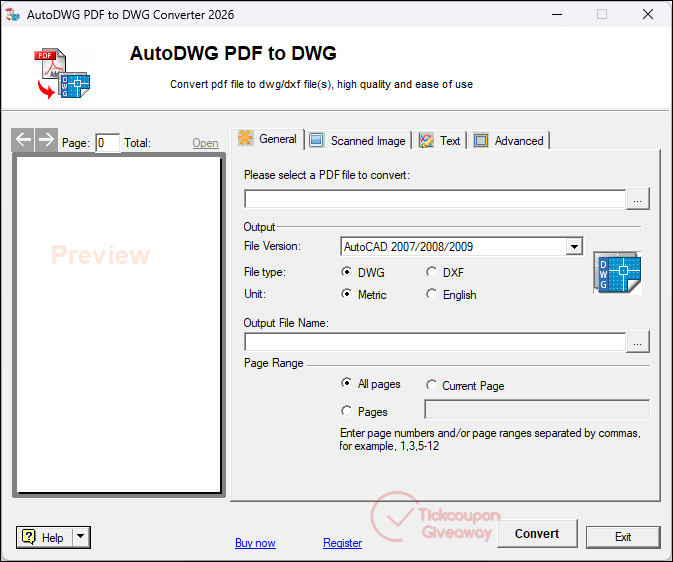The image size is (673, 562).
Task: Click the Open link above preview
Action: (x=205, y=143)
